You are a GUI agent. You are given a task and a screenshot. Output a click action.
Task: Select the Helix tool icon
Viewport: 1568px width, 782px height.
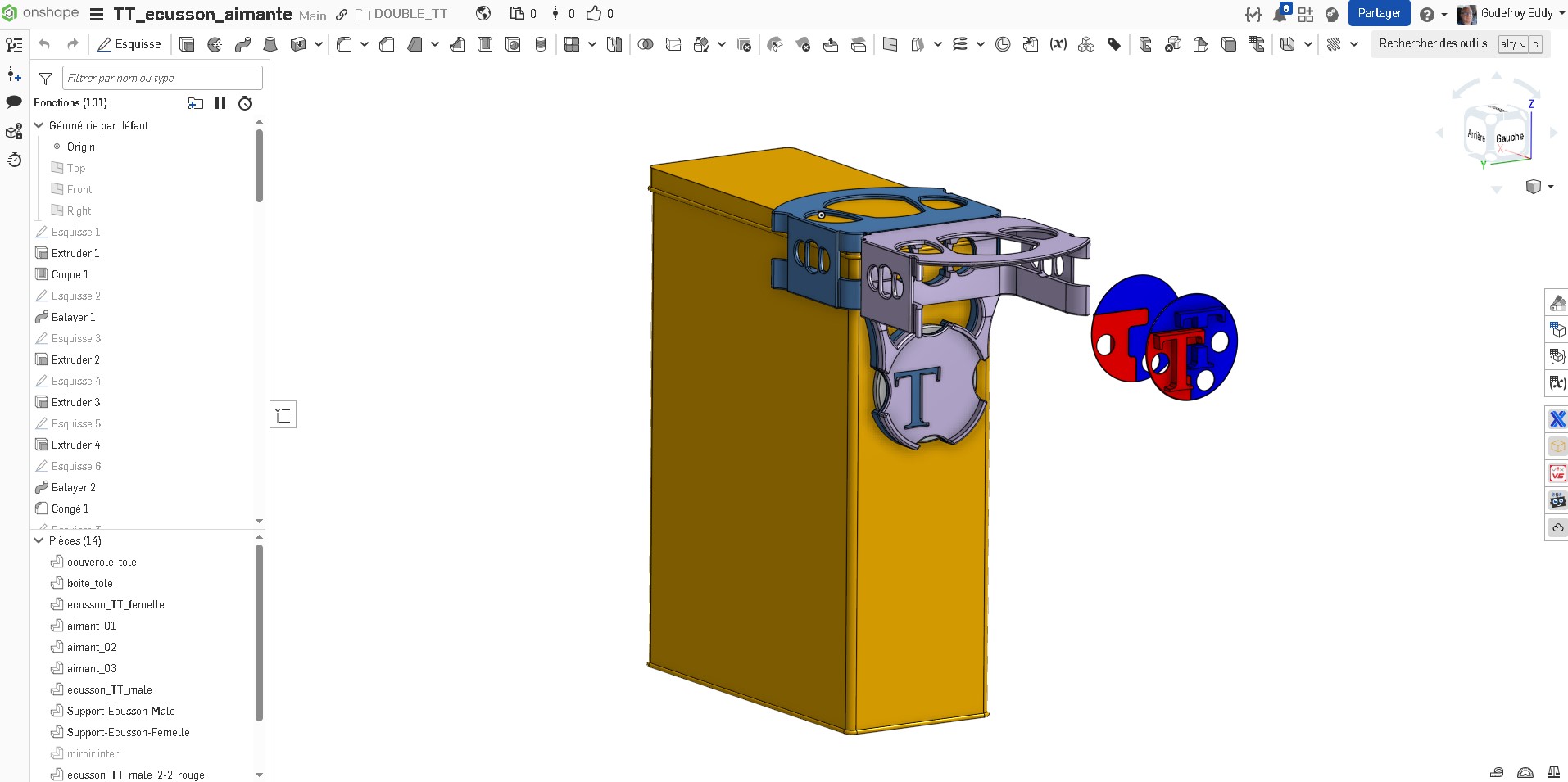[x=960, y=44]
